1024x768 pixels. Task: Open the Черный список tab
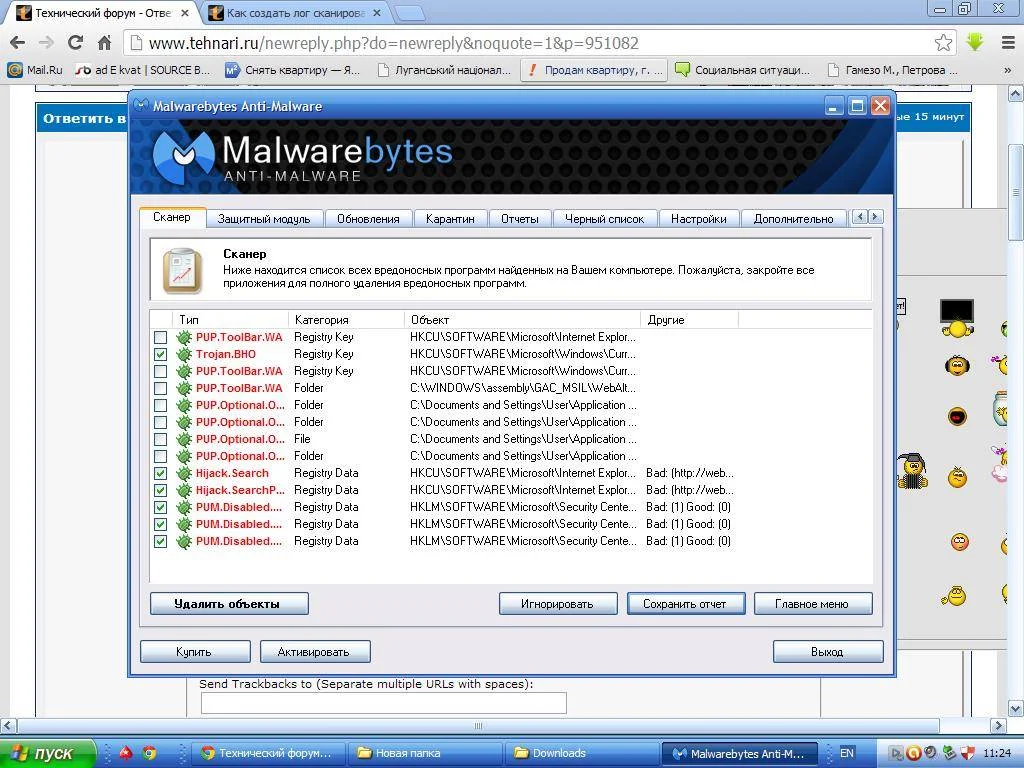(x=604, y=219)
